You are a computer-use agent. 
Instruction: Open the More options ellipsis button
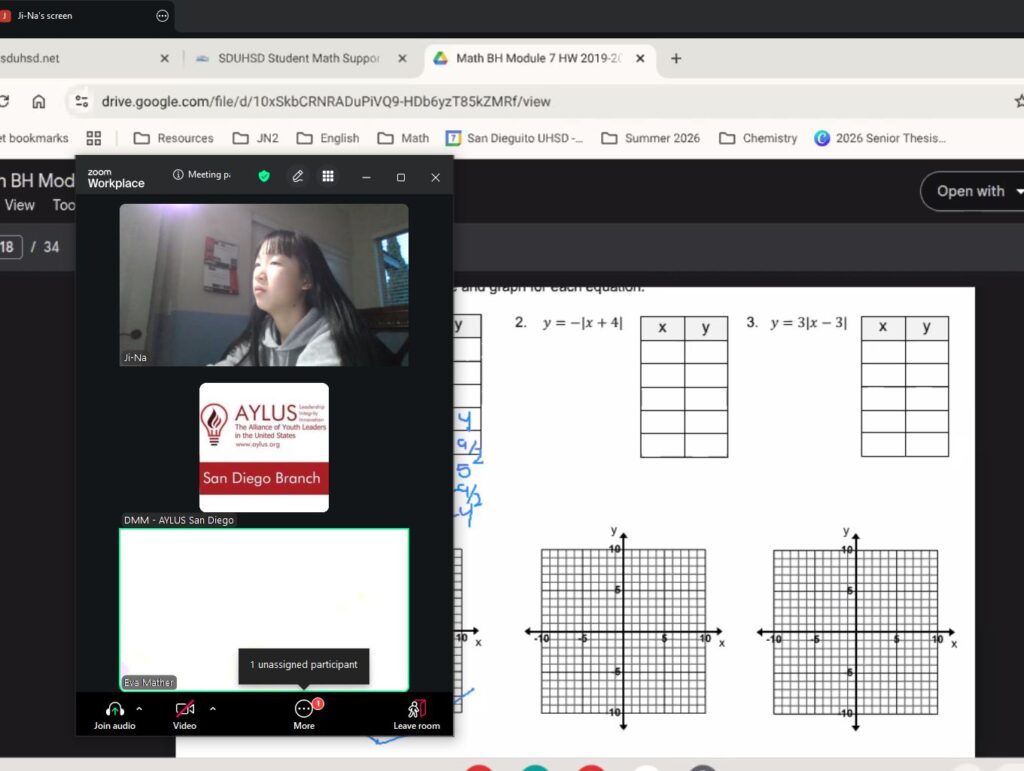(x=304, y=708)
